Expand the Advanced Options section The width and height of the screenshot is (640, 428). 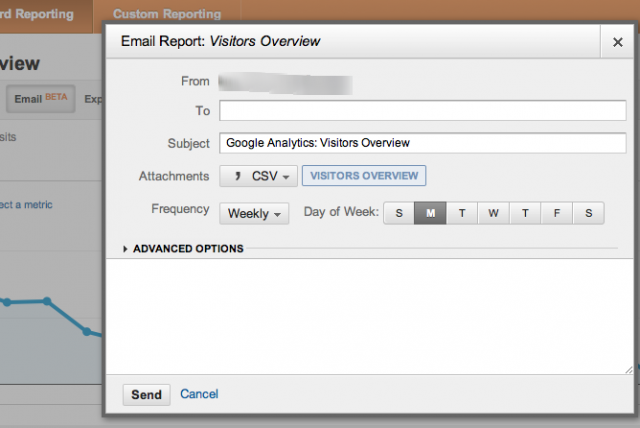click(183, 248)
